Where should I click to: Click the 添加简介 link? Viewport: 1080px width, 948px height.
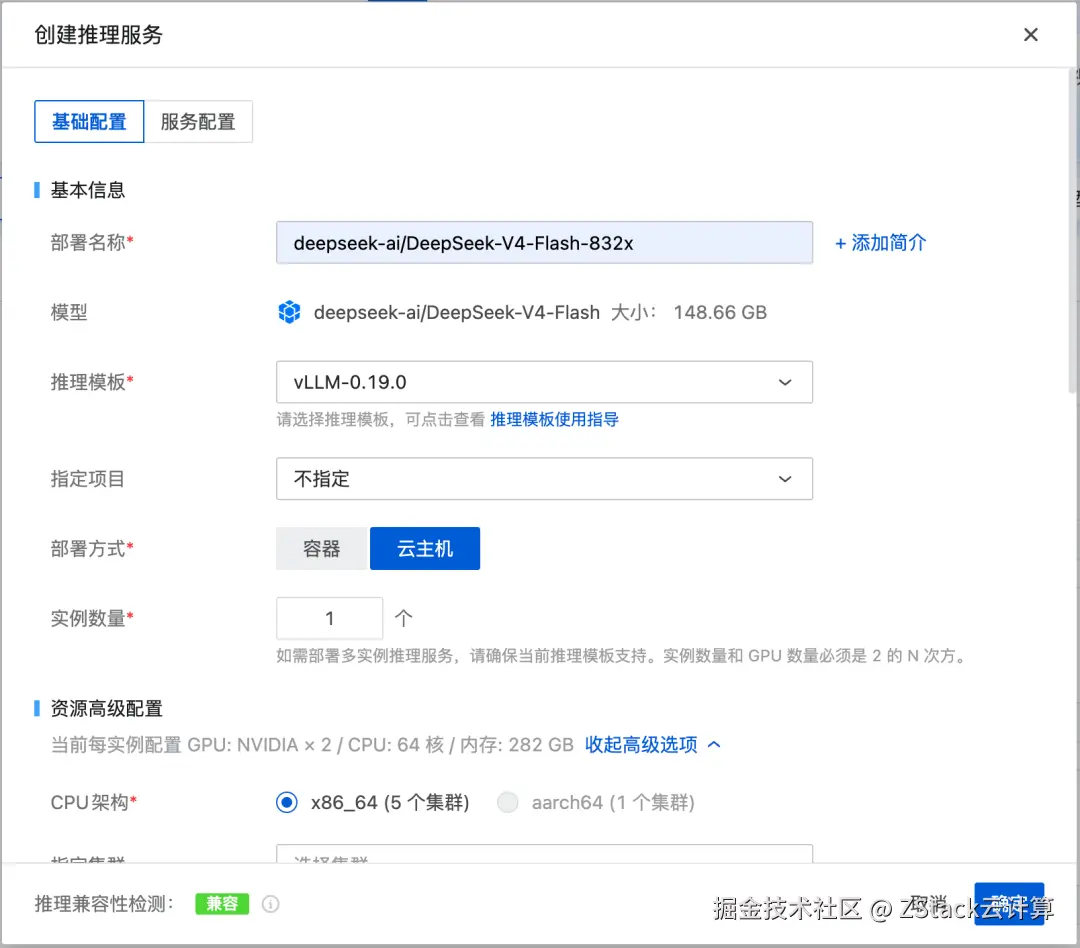pyautogui.click(x=880, y=242)
